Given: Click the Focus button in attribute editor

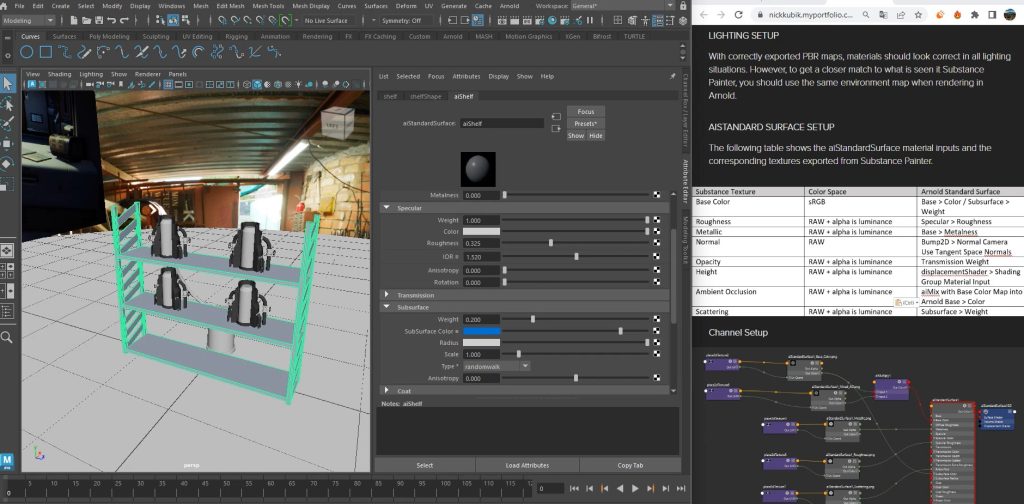Looking at the screenshot, I should [586, 112].
